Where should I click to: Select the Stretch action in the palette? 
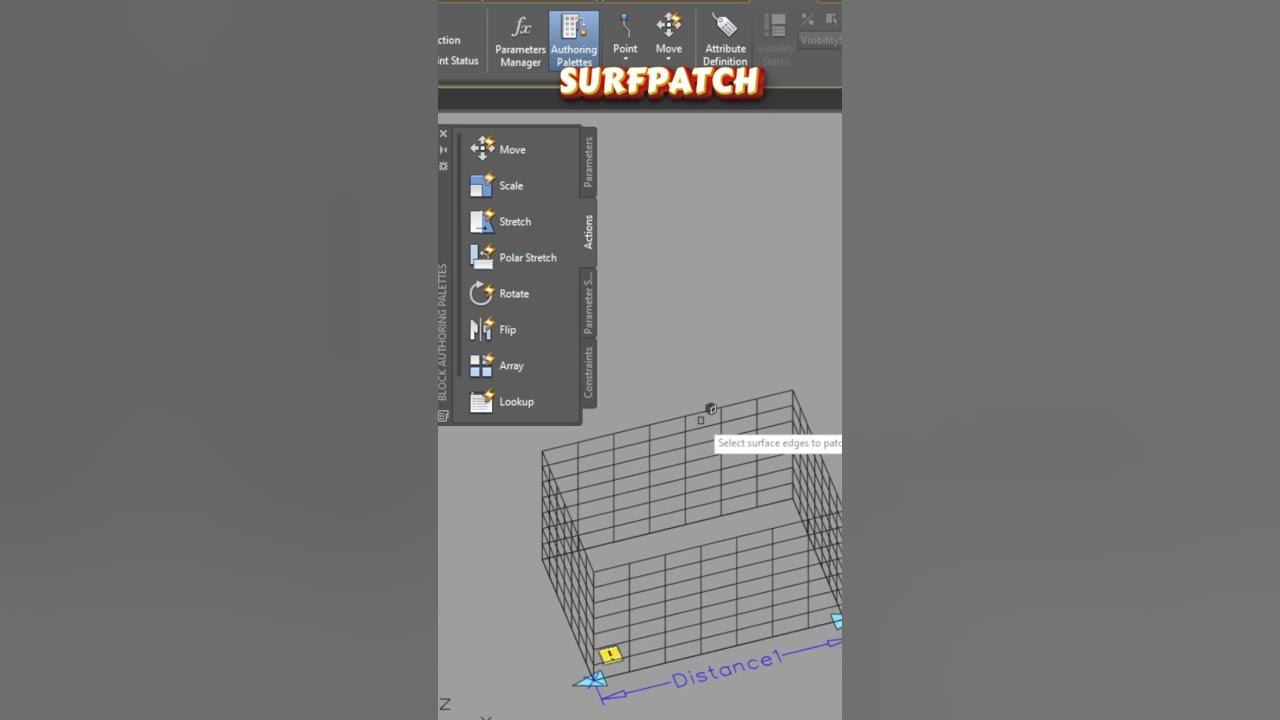[x=502, y=221]
